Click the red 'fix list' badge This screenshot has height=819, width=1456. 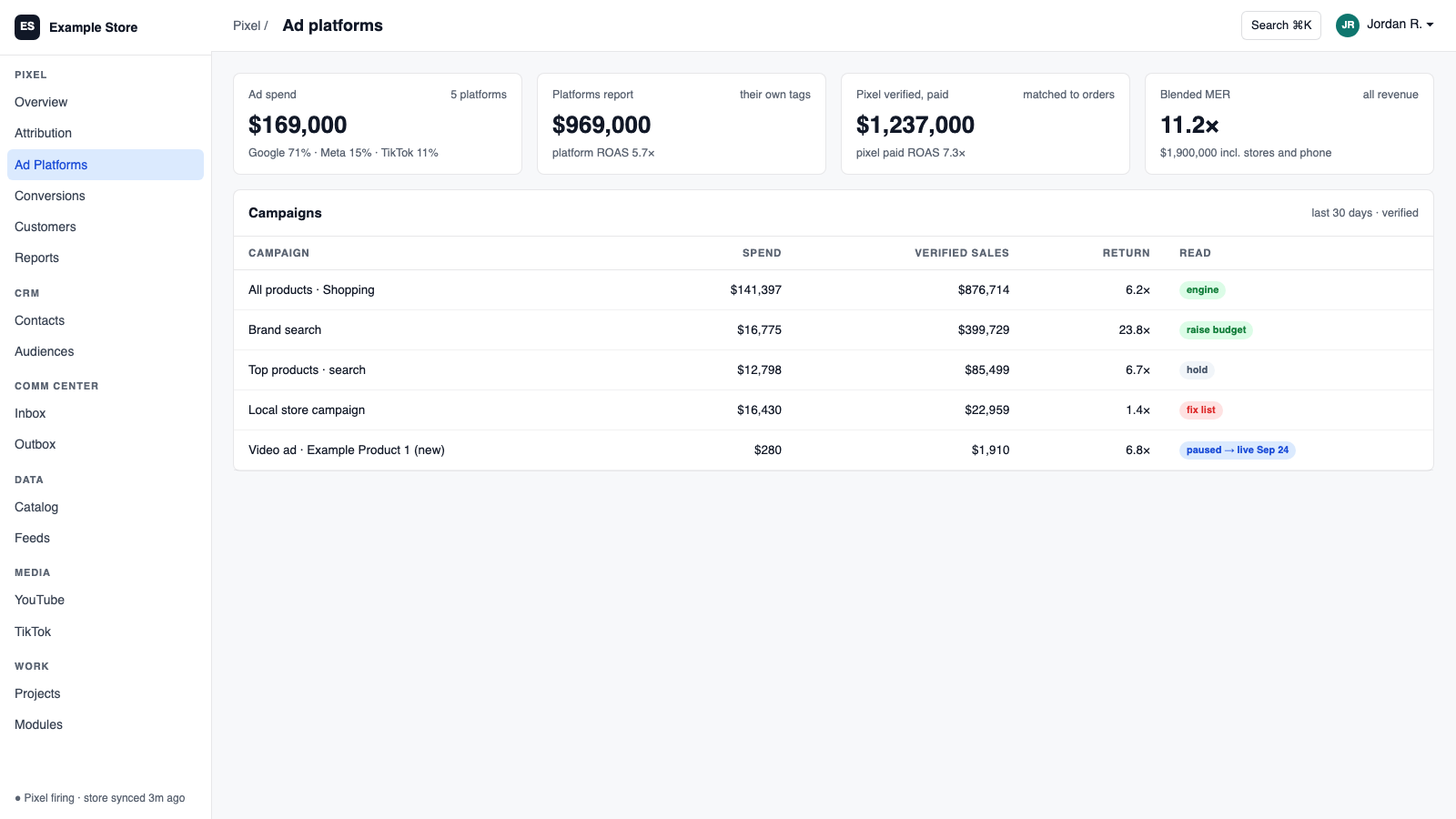pos(1200,410)
